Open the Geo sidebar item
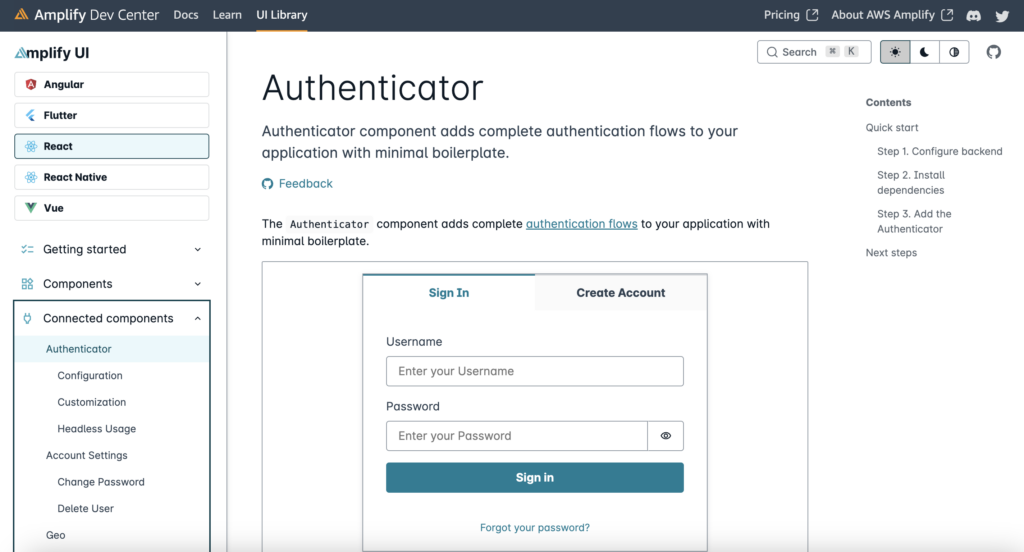This screenshot has height=552, width=1024. pyautogui.click(x=56, y=535)
